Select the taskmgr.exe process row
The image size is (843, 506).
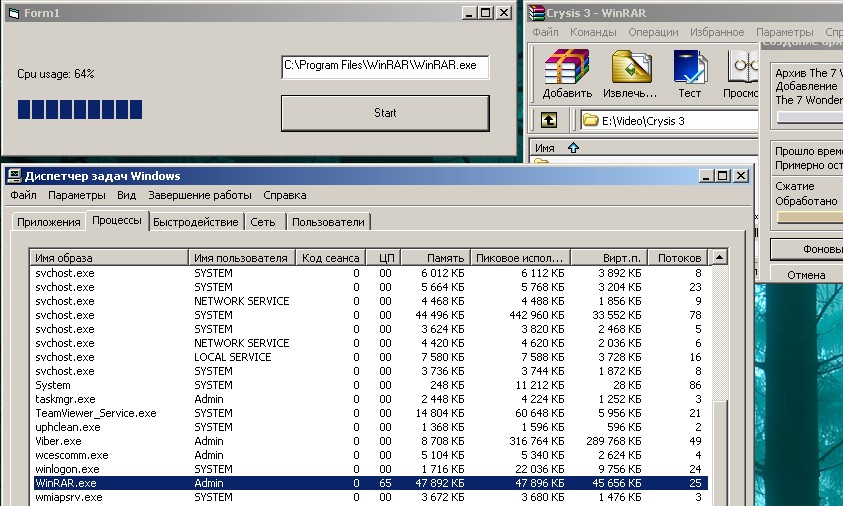[370, 399]
